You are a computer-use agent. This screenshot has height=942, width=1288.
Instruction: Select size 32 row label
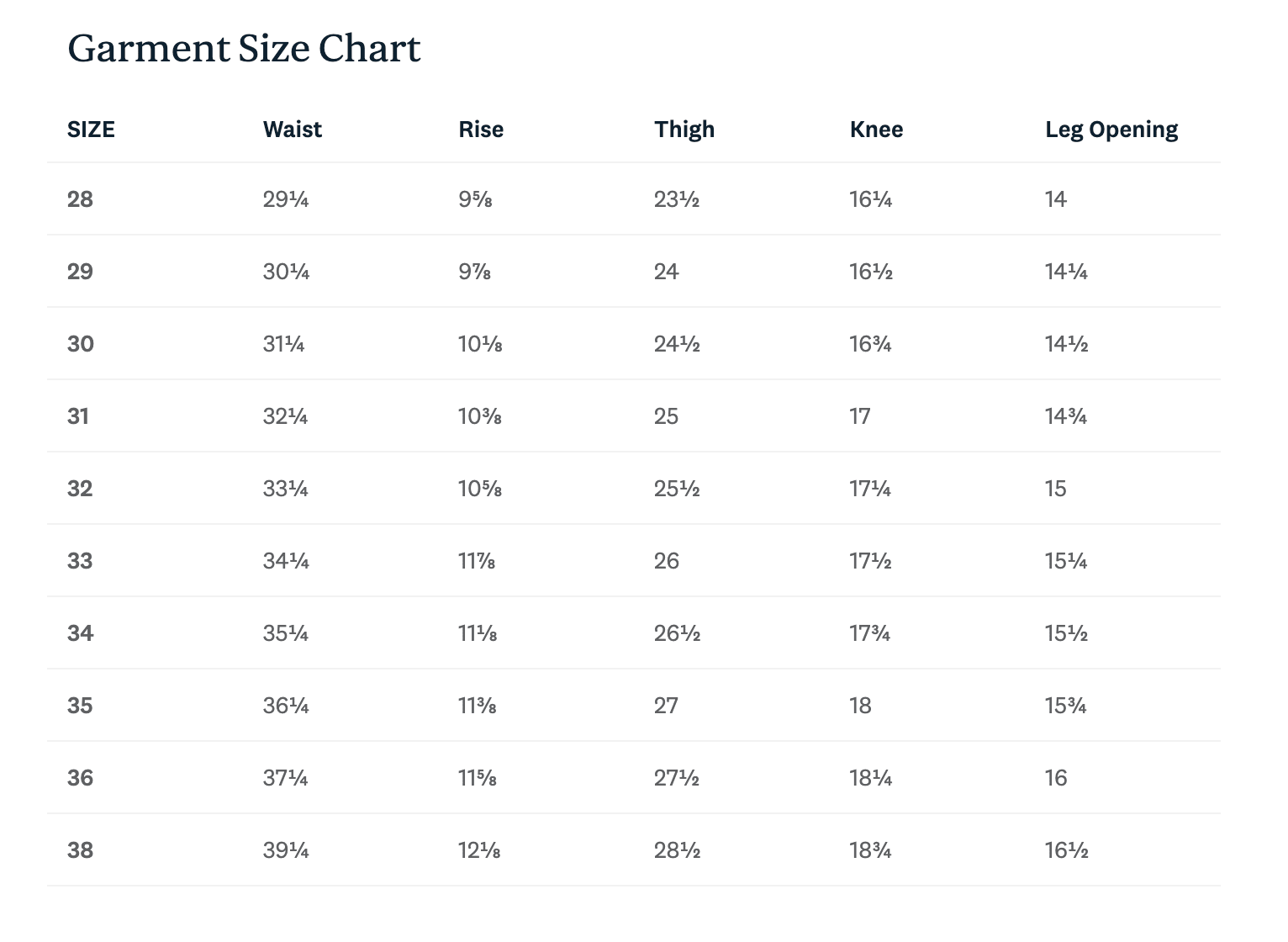pyautogui.click(x=80, y=489)
